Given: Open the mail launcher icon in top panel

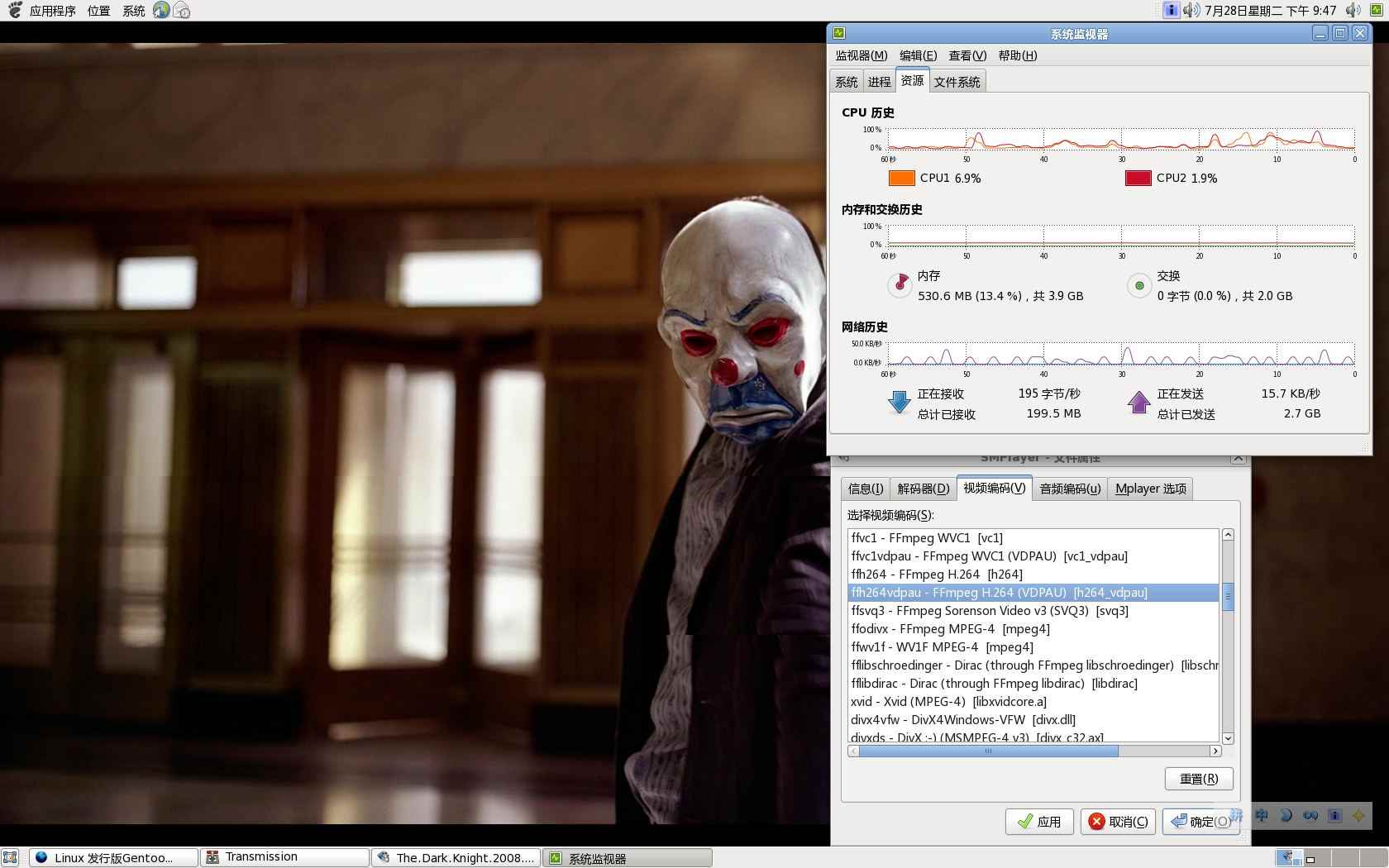Looking at the screenshot, I should click(x=183, y=10).
